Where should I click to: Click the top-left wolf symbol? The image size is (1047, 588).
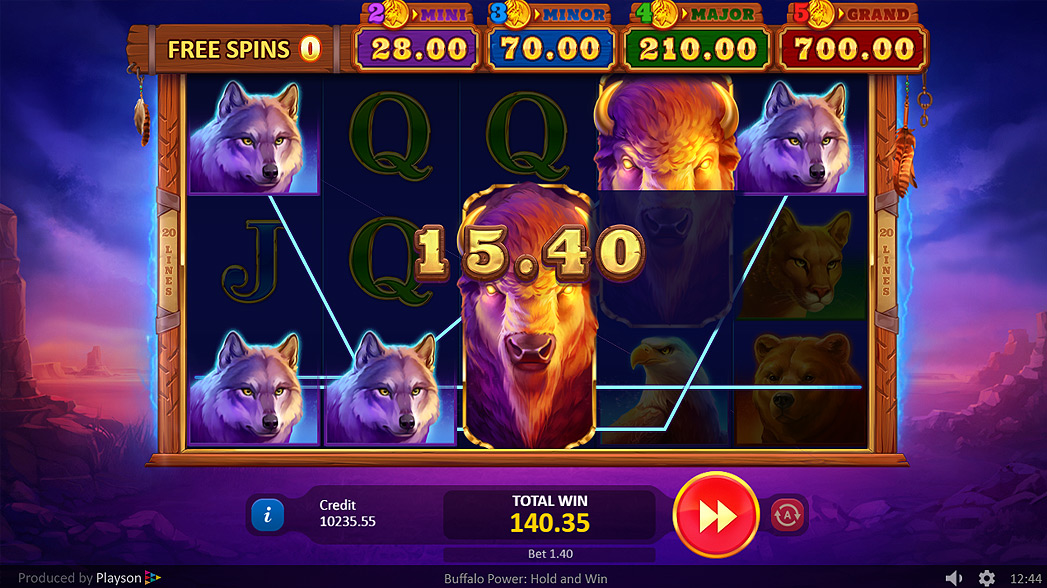point(253,137)
